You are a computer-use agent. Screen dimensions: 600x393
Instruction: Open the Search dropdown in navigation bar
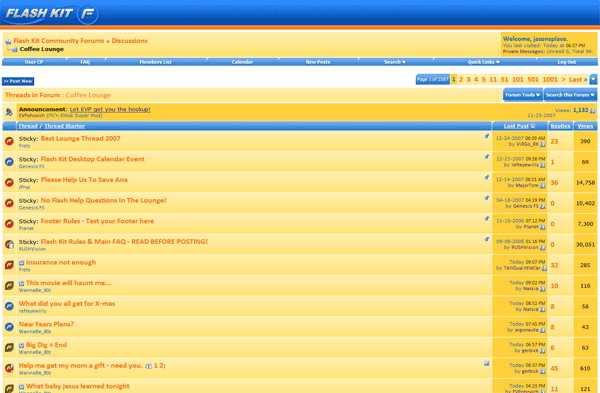[395, 62]
